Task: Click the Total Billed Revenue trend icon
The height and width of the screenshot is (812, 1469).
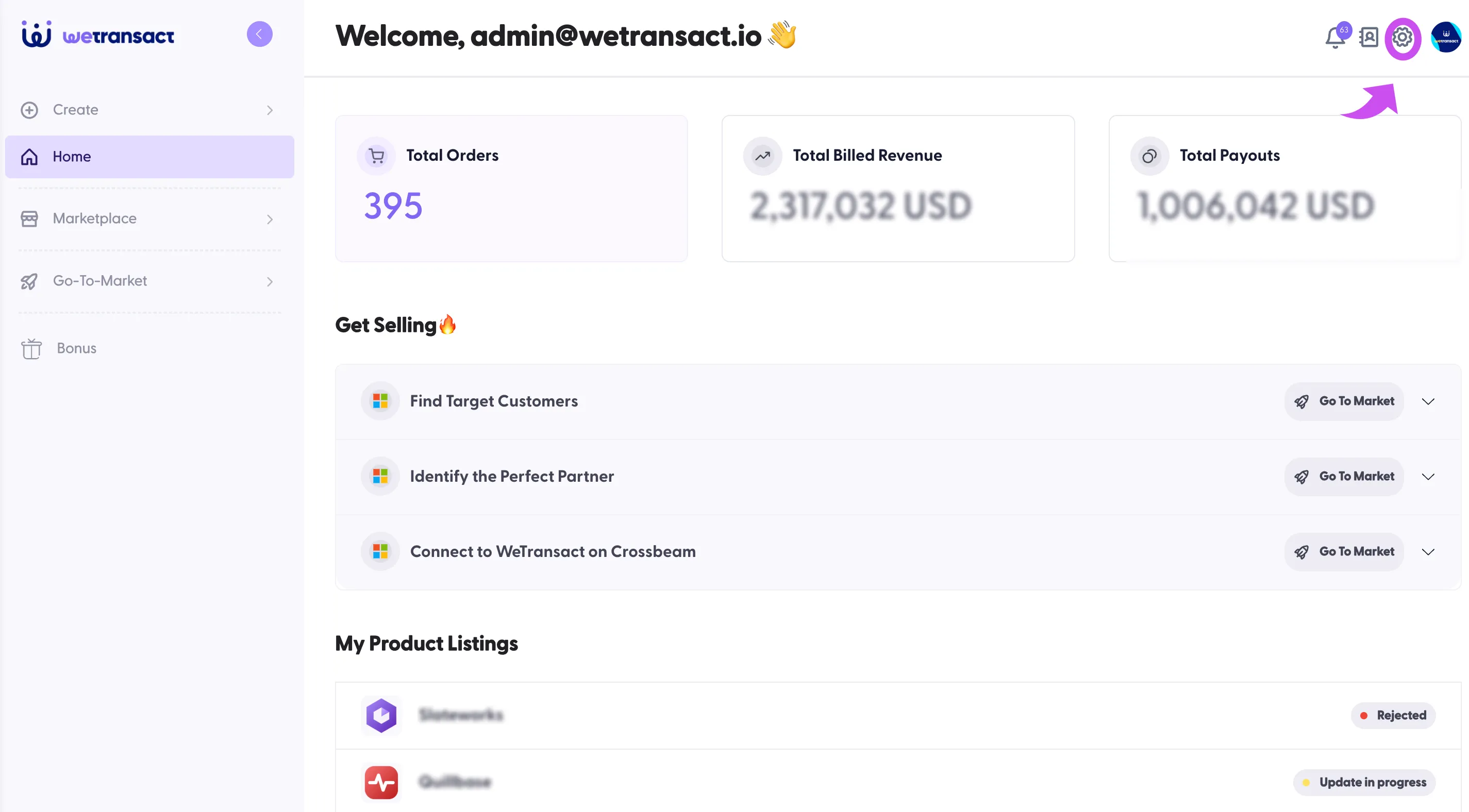Action: tap(762, 156)
